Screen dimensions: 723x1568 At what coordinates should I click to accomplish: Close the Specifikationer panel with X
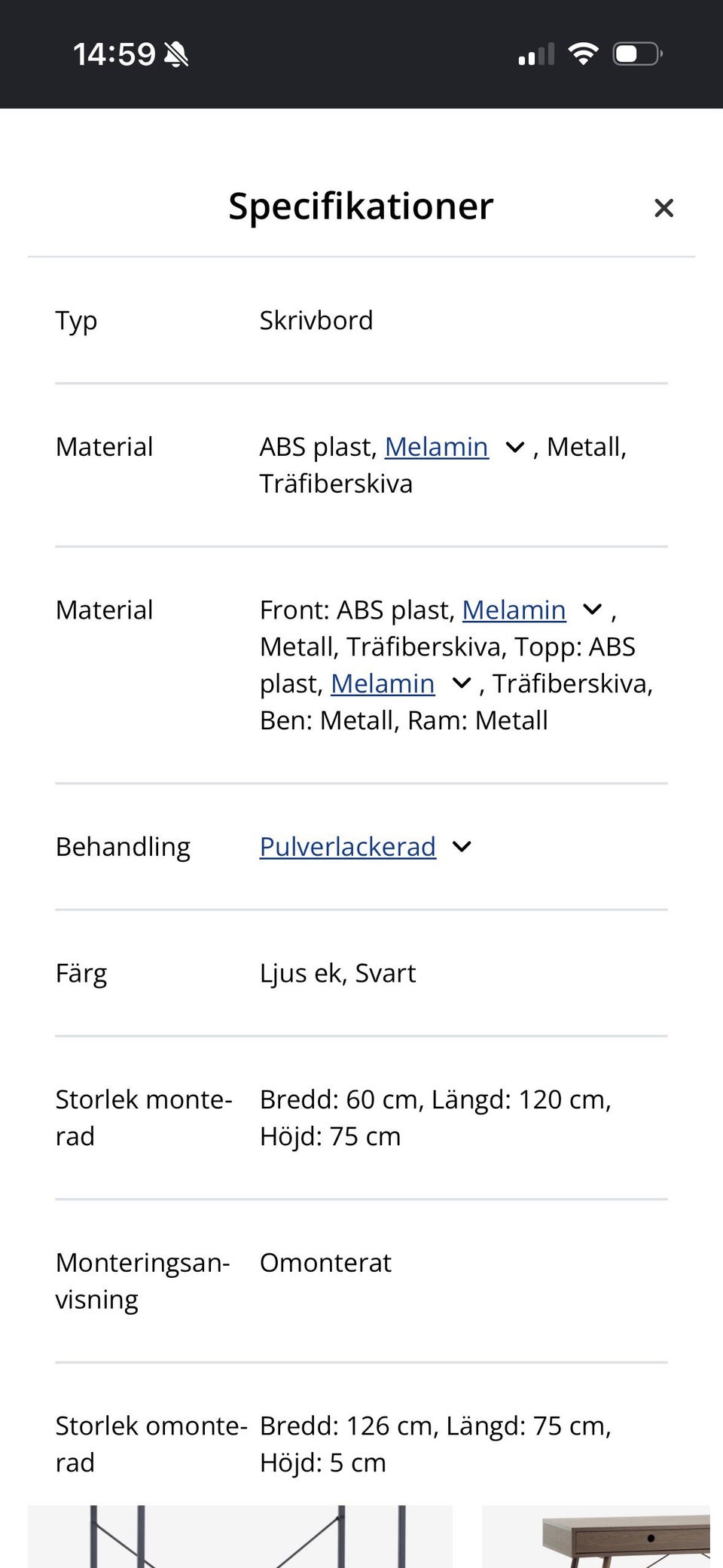click(x=664, y=208)
